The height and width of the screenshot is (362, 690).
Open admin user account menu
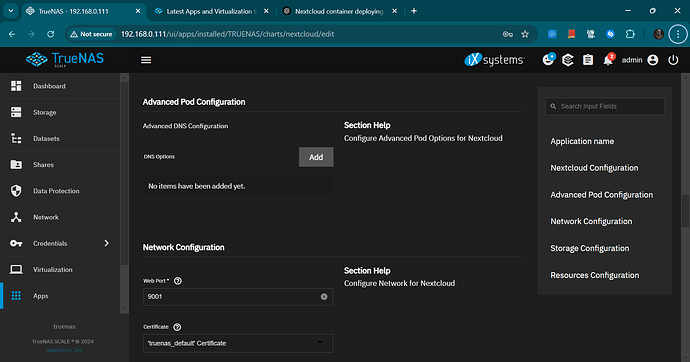(640, 60)
